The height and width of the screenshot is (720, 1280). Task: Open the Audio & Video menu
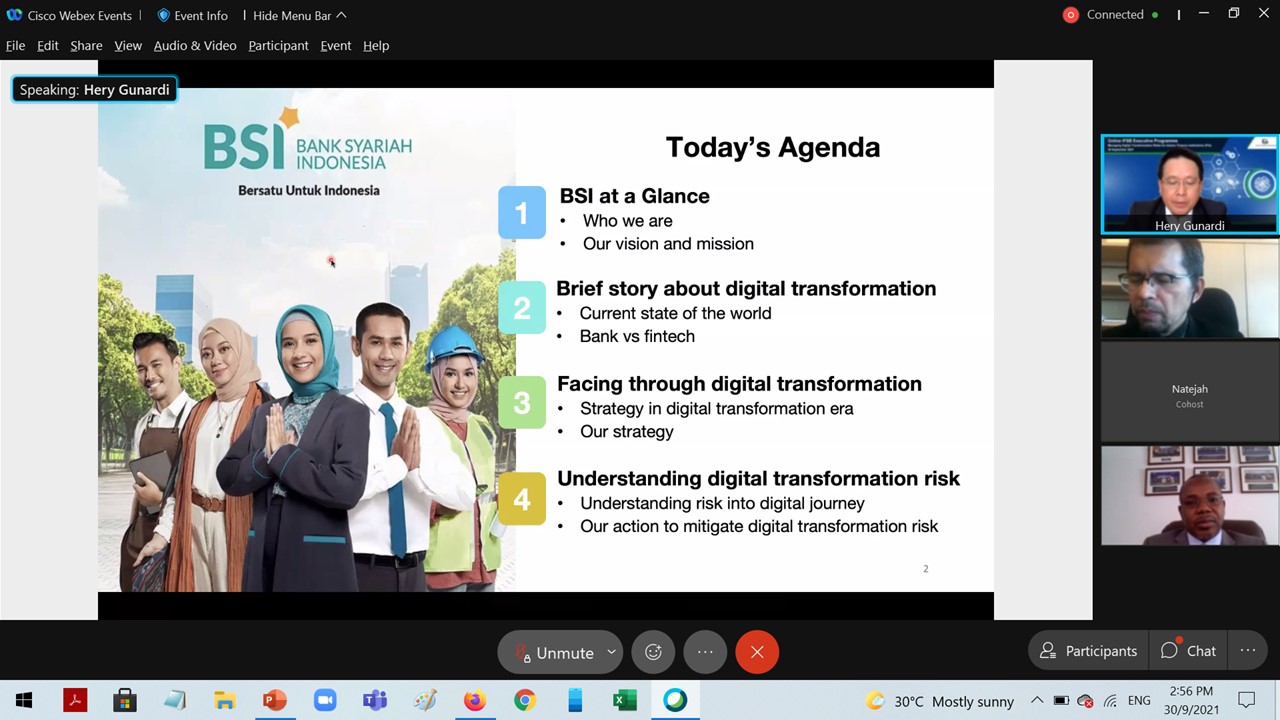pos(195,45)
